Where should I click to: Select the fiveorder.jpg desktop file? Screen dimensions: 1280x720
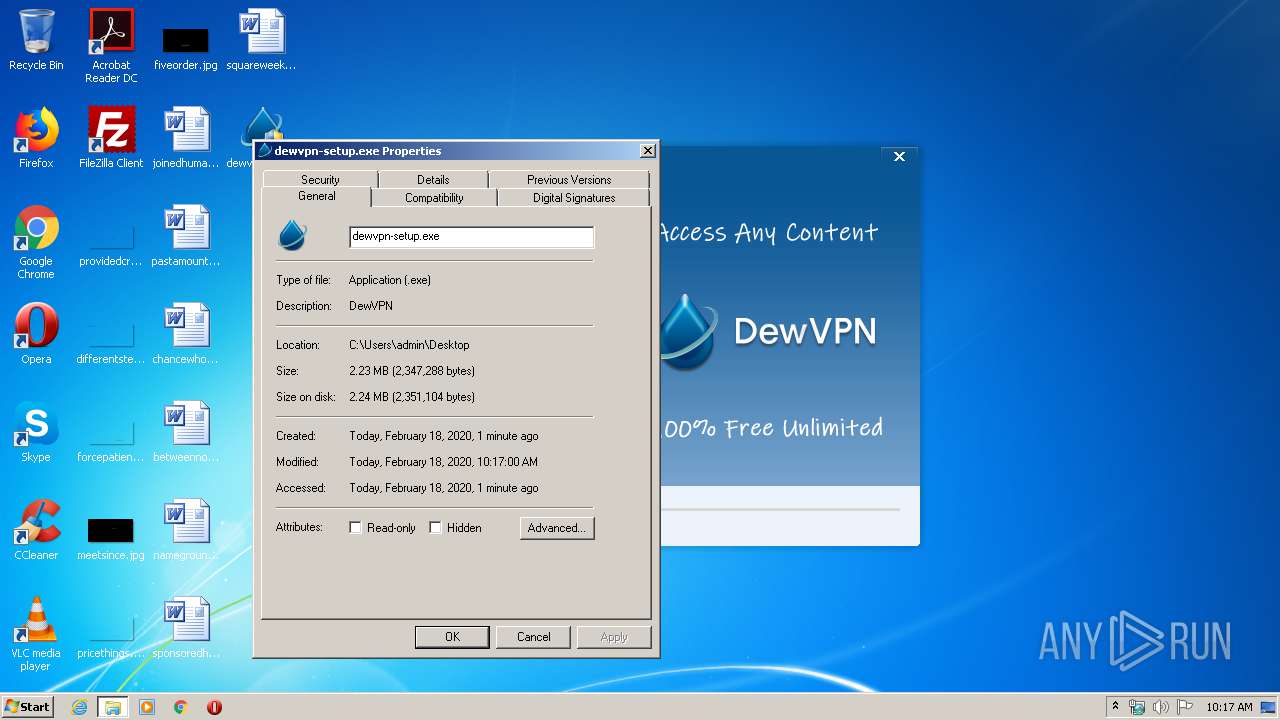(185, 46)
